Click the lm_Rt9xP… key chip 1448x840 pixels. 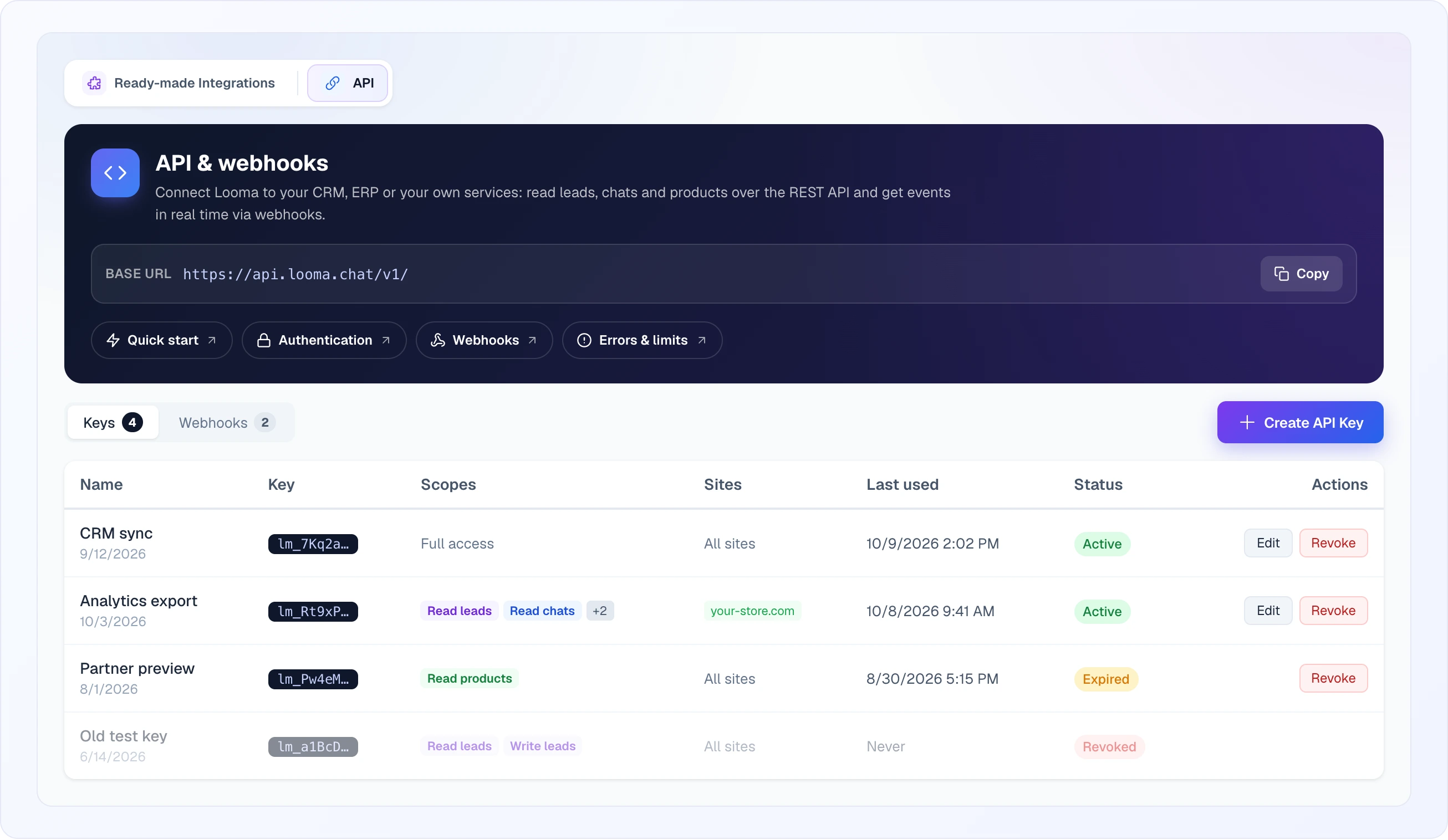tap(313, 613)
